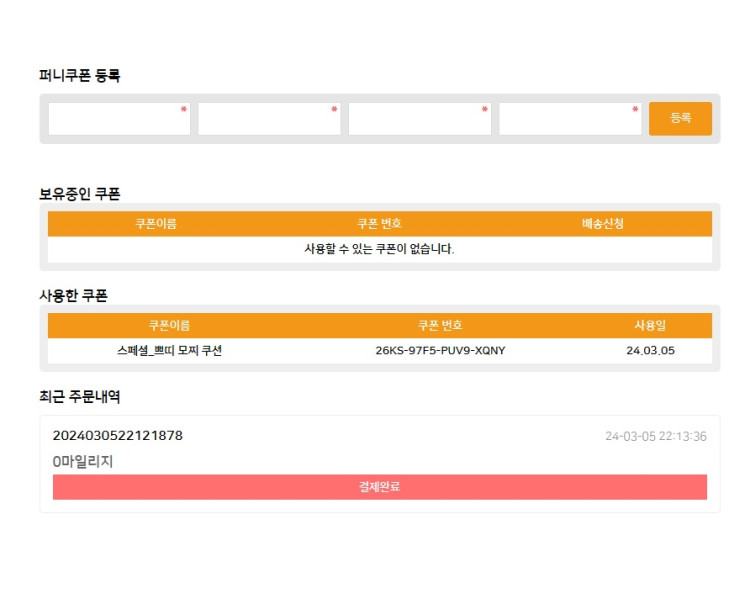Select the 배송신청 column header
The height and width of the screenshot is (600, 750).
602,224
